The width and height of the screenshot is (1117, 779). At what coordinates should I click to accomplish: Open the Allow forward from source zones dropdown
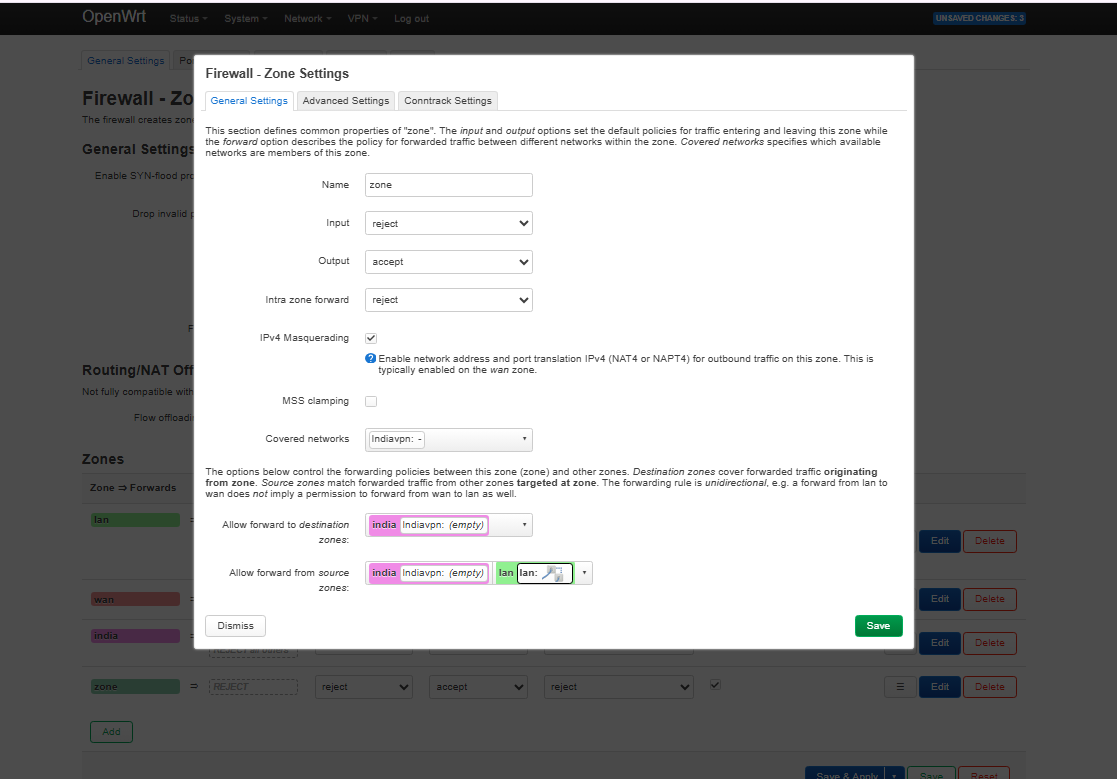click(x=584, y=572)
